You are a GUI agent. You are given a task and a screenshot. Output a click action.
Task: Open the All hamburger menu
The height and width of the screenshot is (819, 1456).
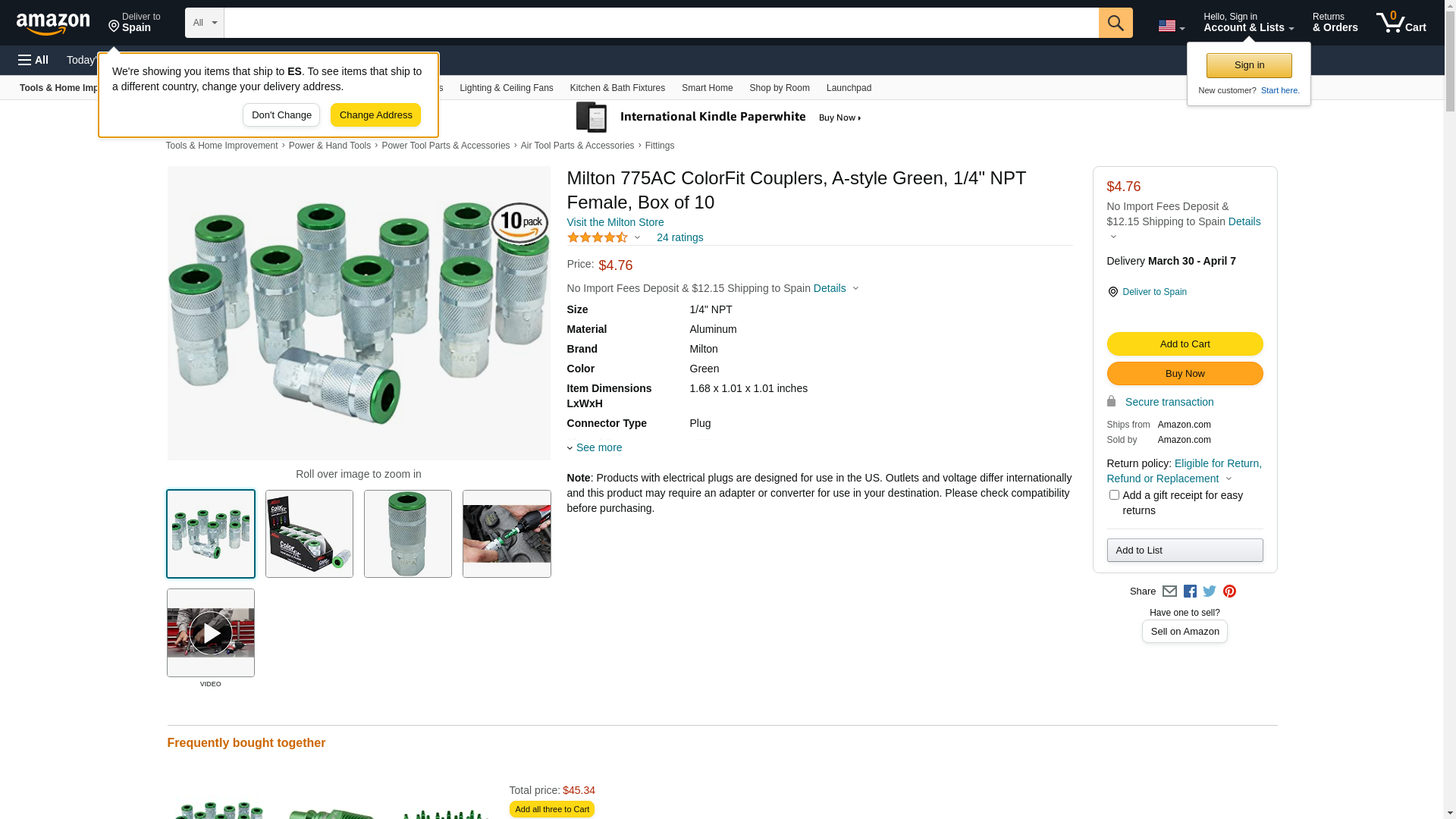(x=33, y=60)
